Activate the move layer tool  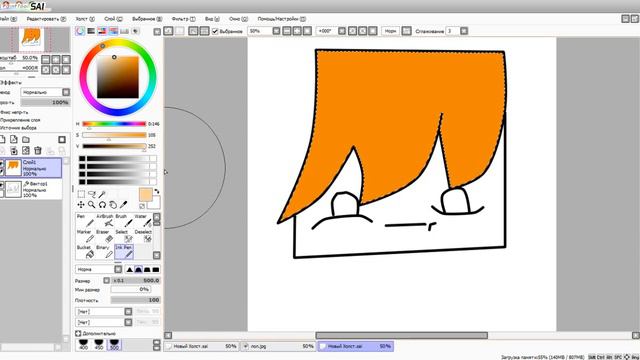[x=81, y=204]
